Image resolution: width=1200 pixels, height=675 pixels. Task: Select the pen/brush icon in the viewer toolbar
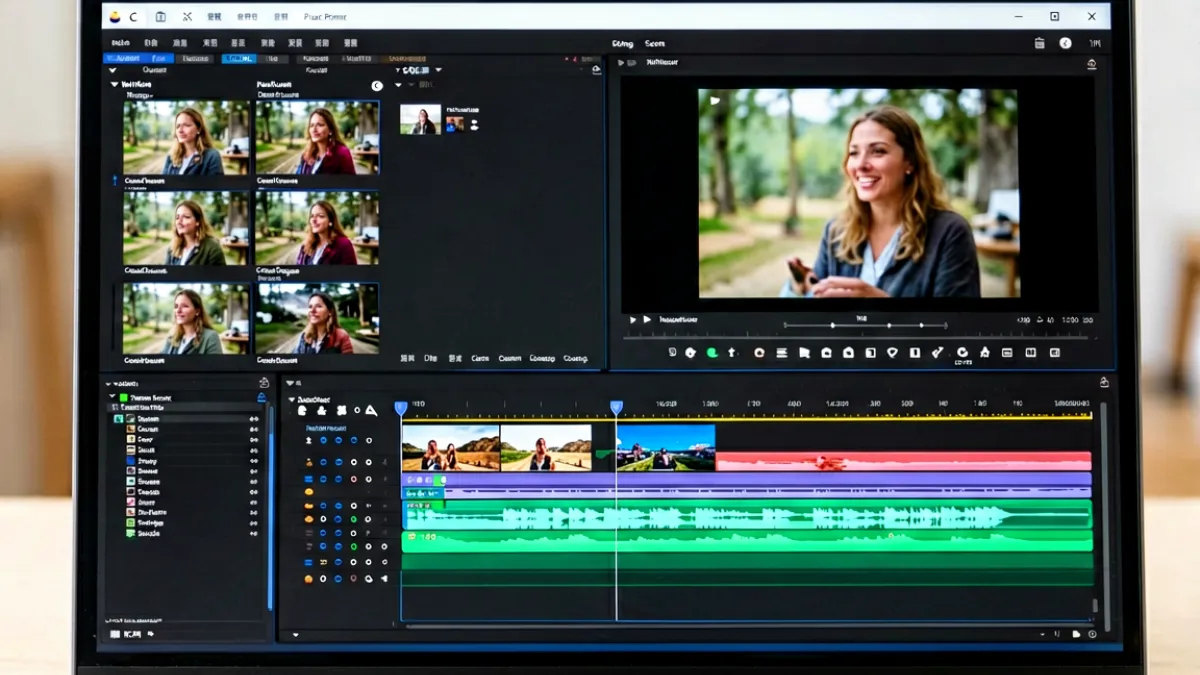pos(938,352)
